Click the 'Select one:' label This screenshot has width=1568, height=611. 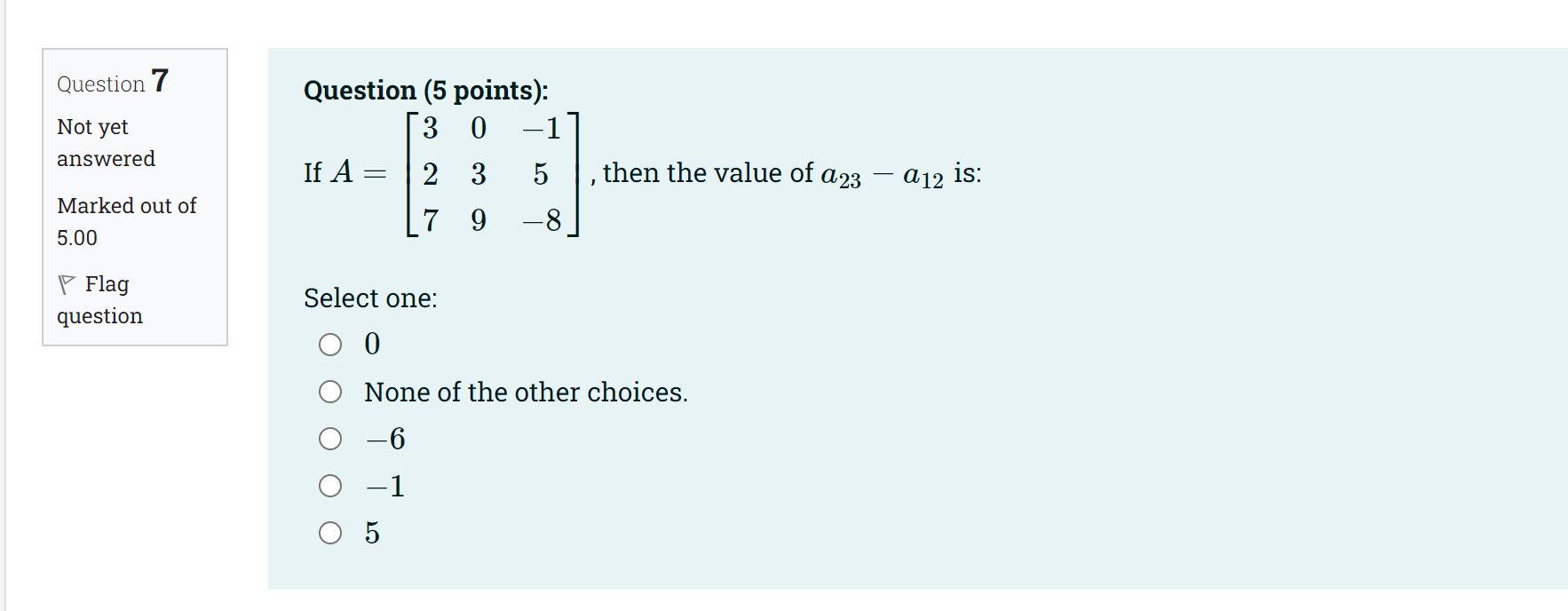[370, 298]
